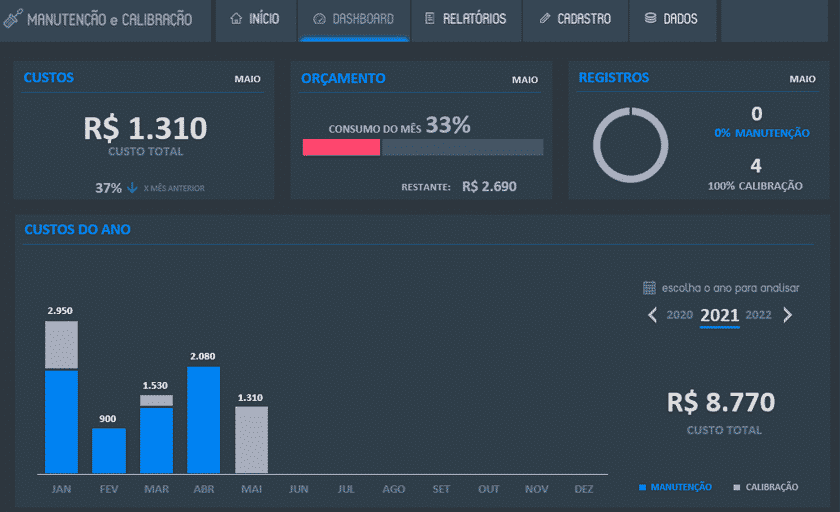
Task: Click the R$ 2.690 restante value
Action: pos(489,186)
